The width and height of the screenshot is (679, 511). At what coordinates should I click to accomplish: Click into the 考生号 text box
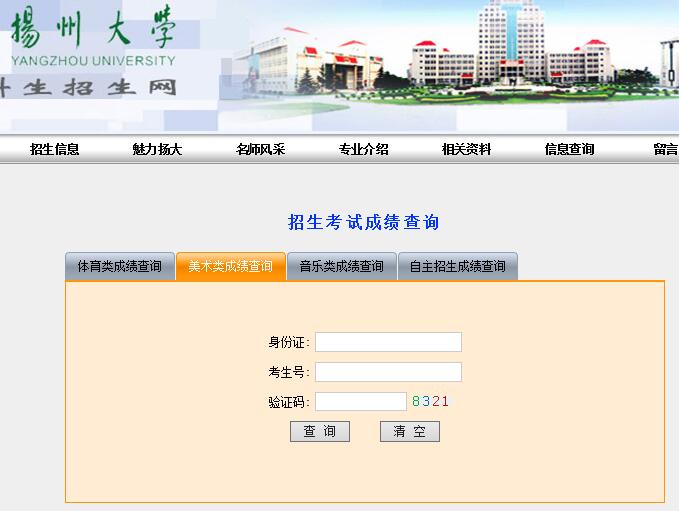[388, 372]
